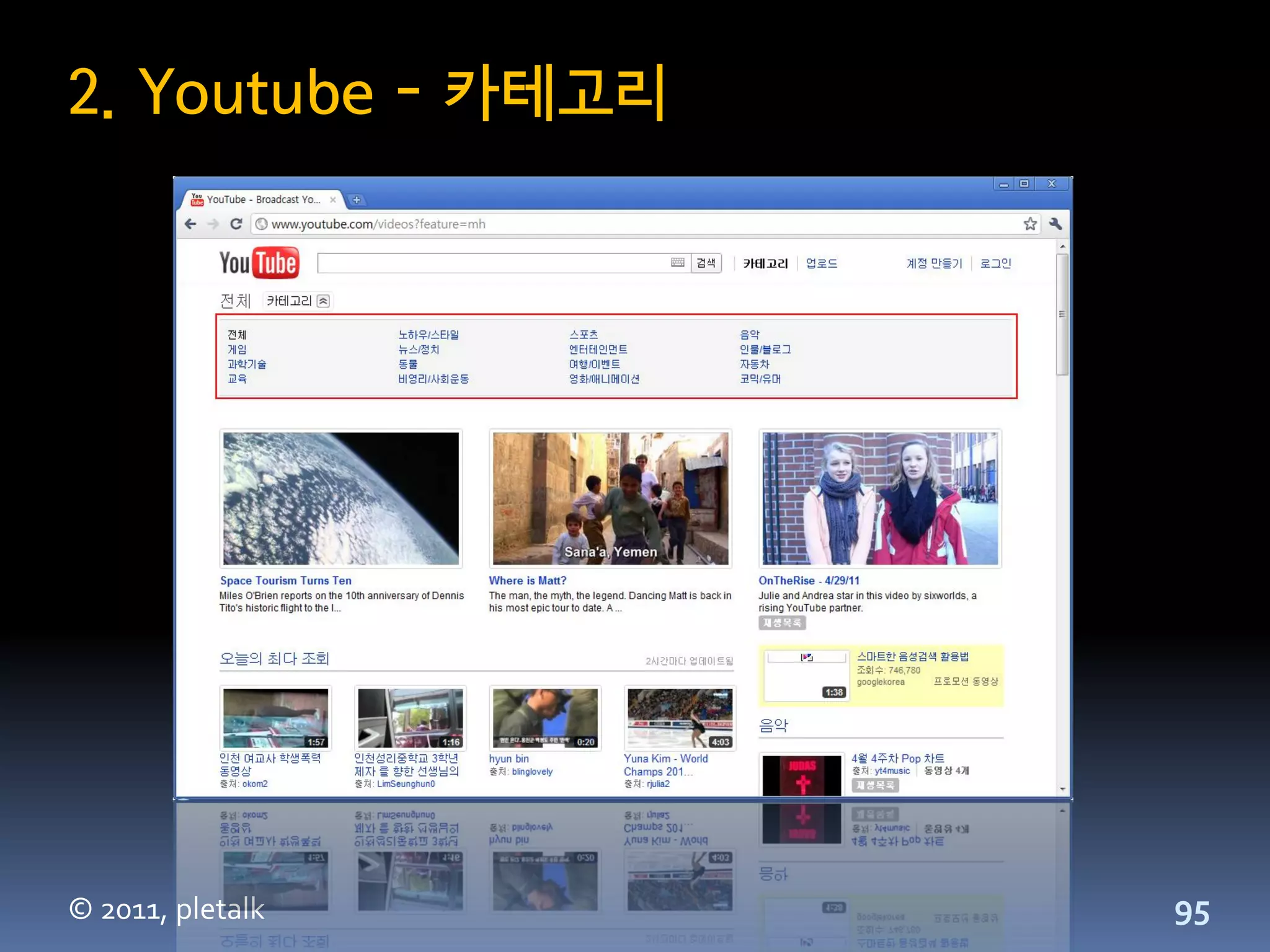The height and width of the screenshot is (952, 1270).
Task: Open uploader rjulia2 channel link
Action: [x=658, y=784]
